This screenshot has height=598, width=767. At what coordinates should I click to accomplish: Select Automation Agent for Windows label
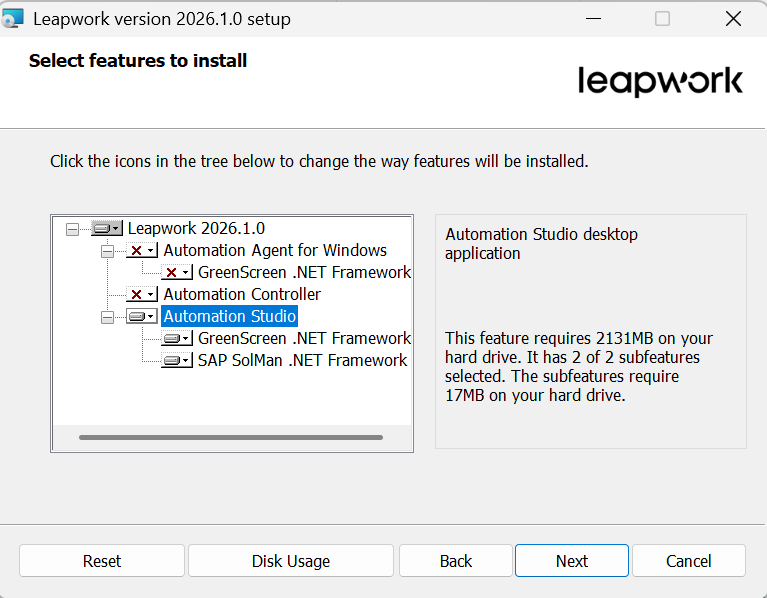pyautogui.click(x=275, y=250)
